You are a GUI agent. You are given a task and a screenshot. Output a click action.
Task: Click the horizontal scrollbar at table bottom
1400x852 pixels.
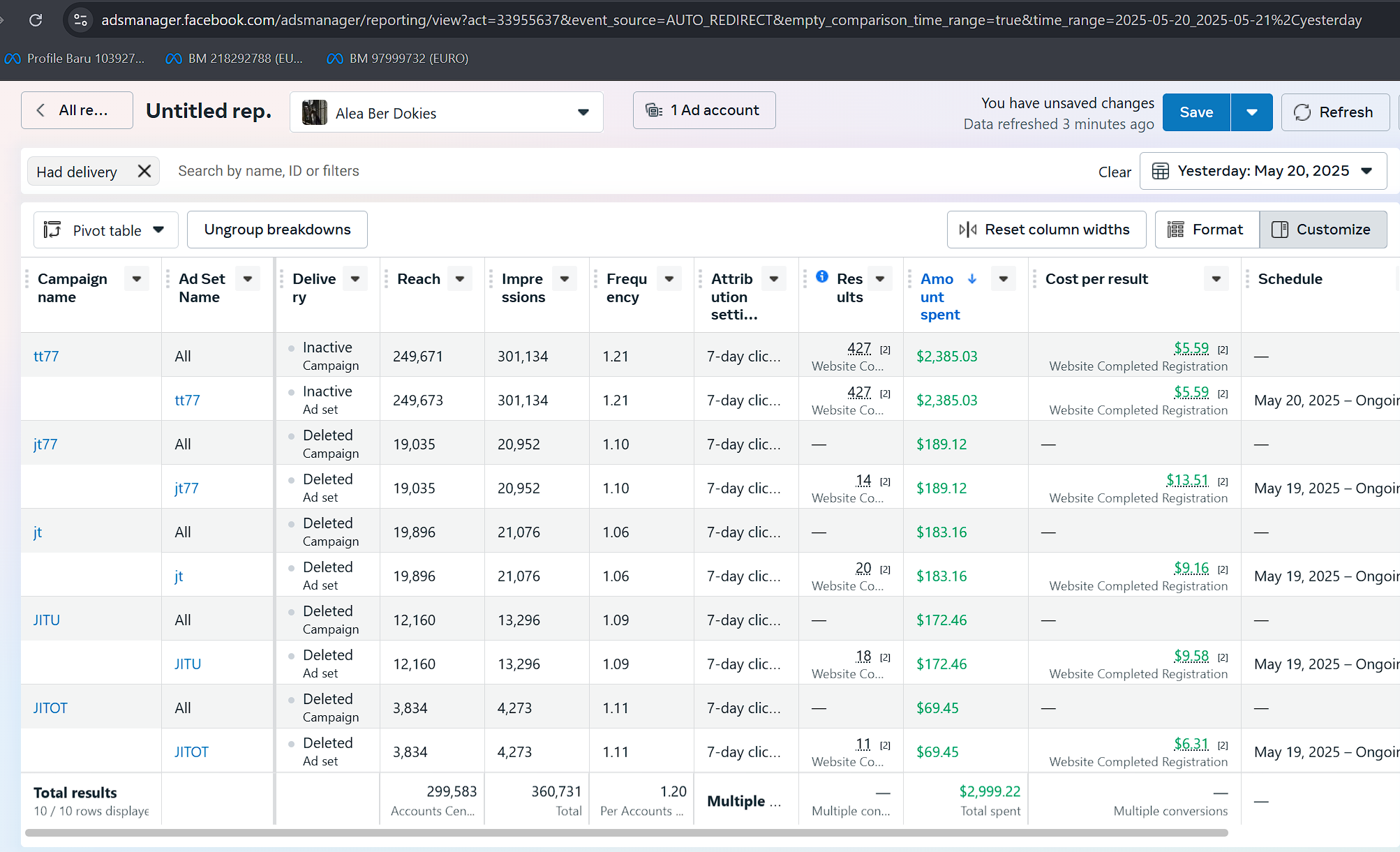(x=626, y=832)
